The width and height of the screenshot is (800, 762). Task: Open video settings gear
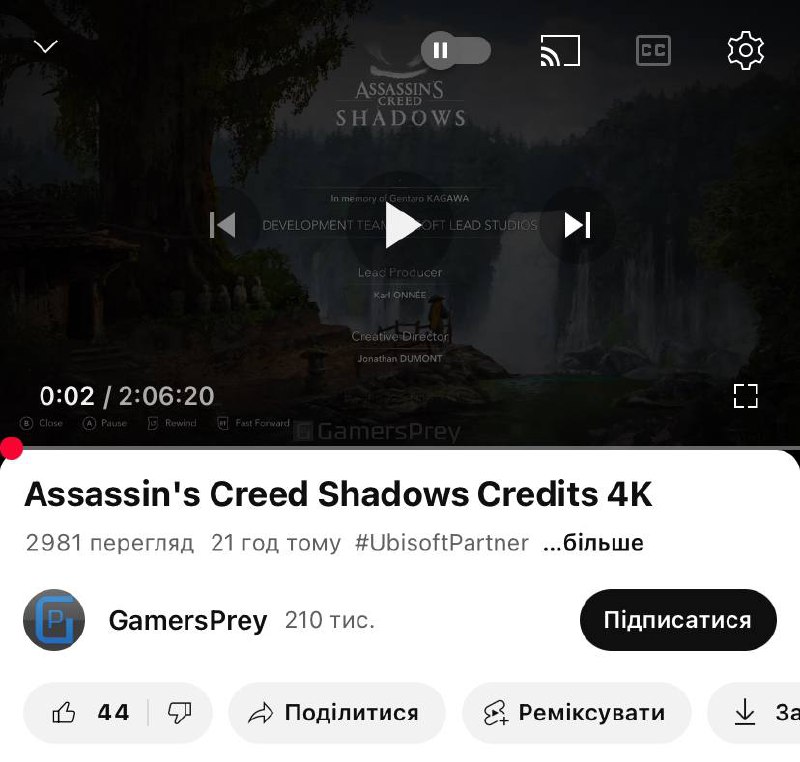[x=745, y=50]
